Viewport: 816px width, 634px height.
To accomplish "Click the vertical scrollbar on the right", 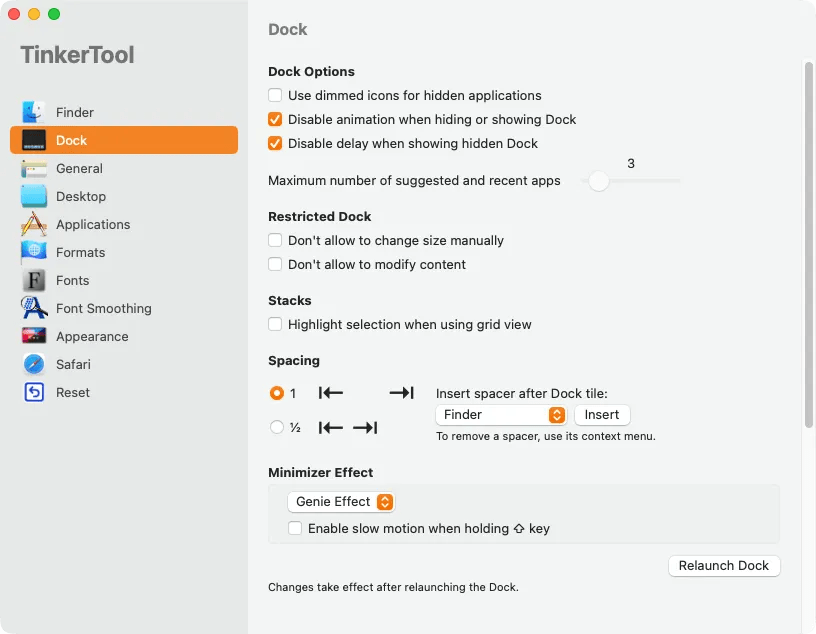I will click(x=809, y=245).
